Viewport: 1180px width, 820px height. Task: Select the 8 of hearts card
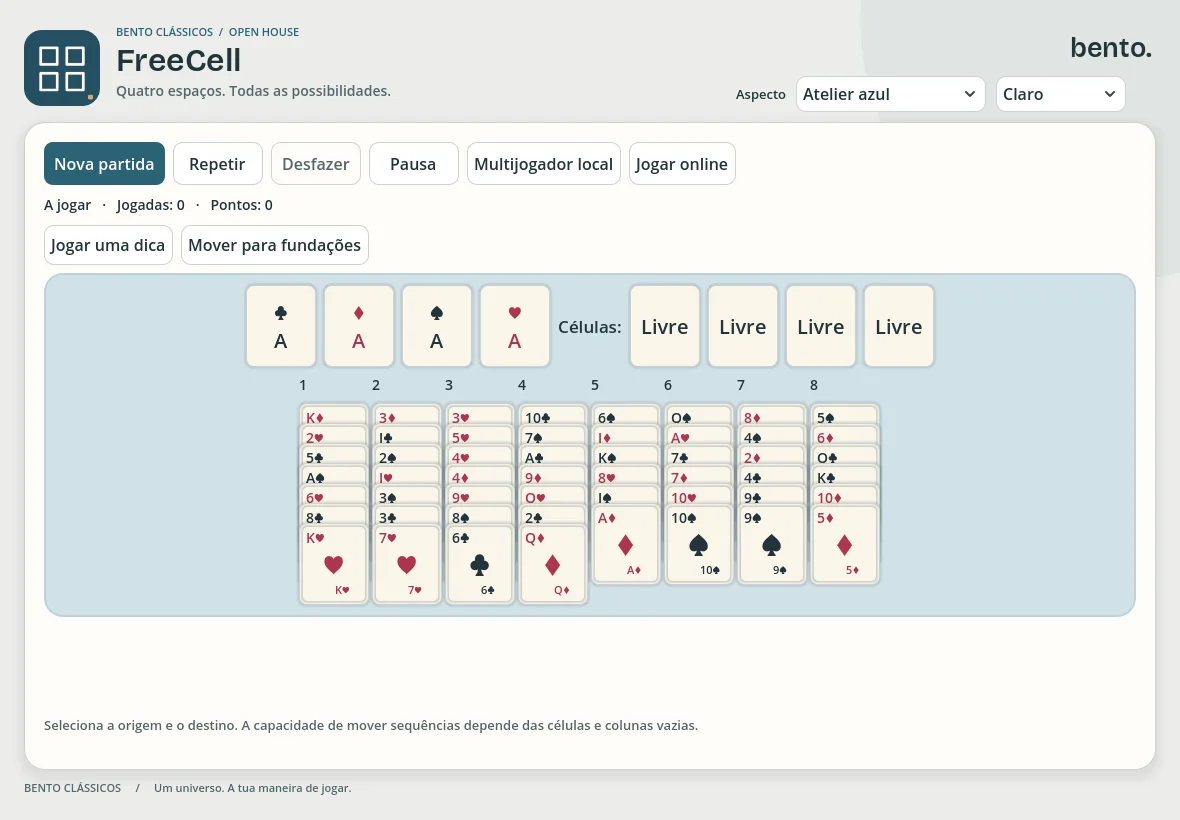point(626,476)
